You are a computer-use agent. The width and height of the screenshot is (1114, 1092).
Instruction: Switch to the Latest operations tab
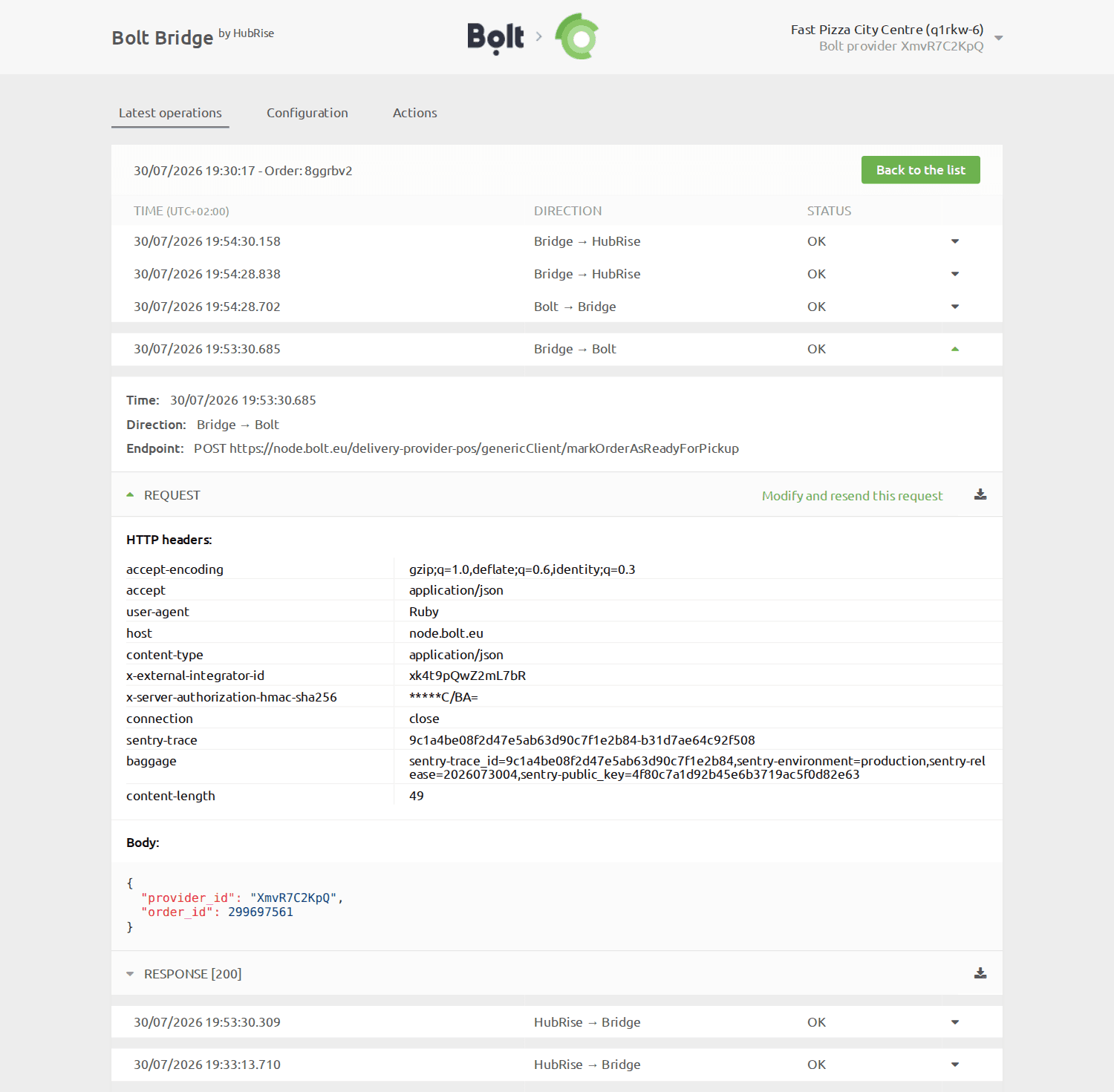tap(170, 113)
